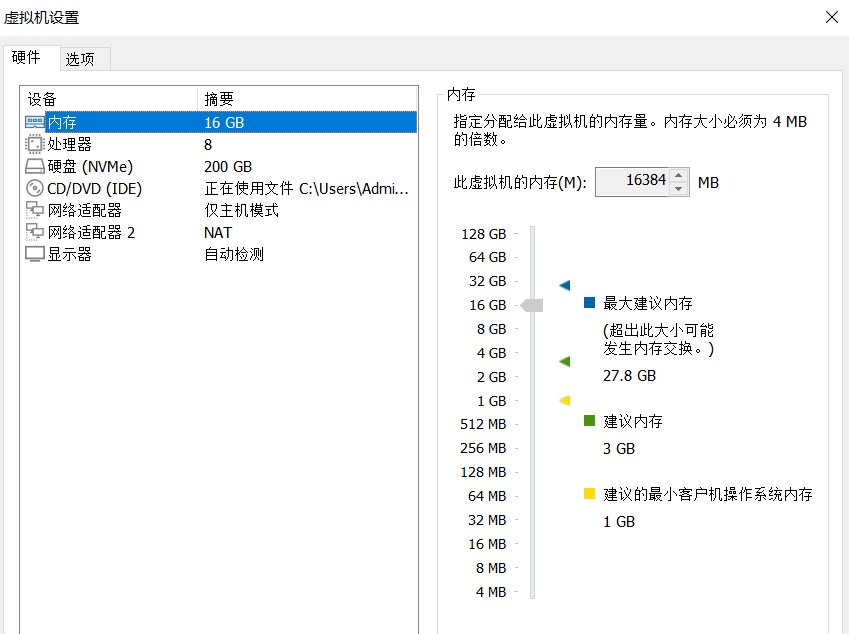Click the memory slider thumb at 16 GB

532,305
